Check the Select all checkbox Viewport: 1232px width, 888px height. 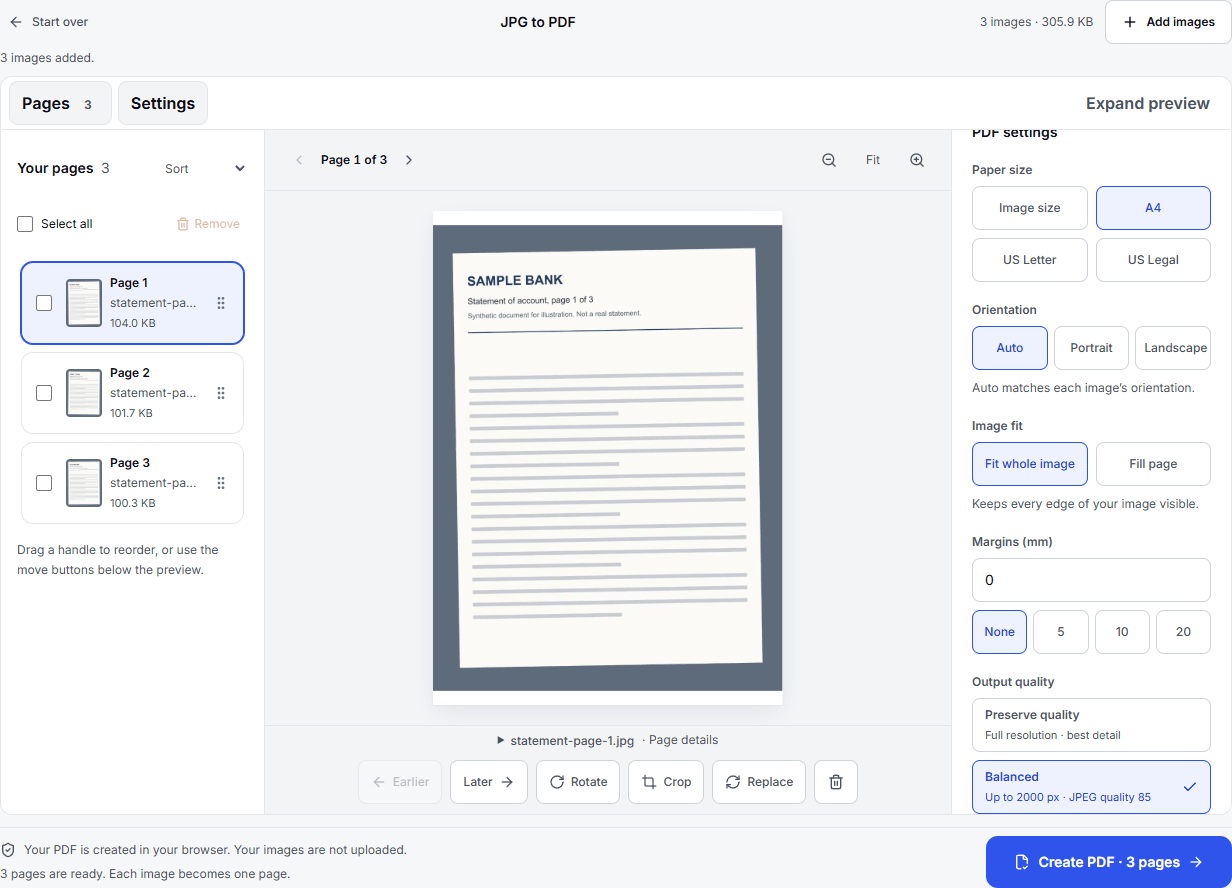(25, 224)
